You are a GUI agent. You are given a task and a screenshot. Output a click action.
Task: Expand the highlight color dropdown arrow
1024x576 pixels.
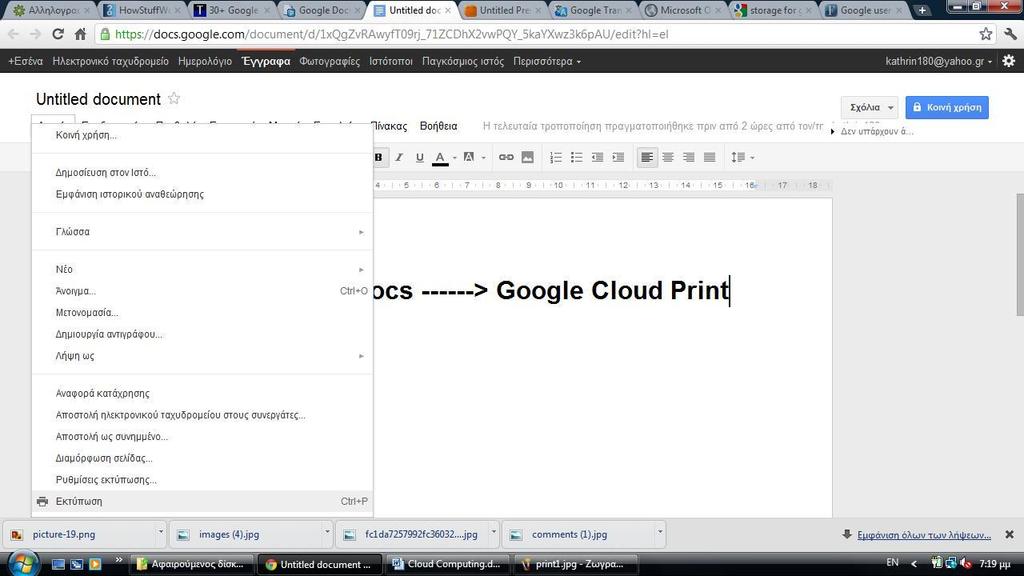point(484,157)
